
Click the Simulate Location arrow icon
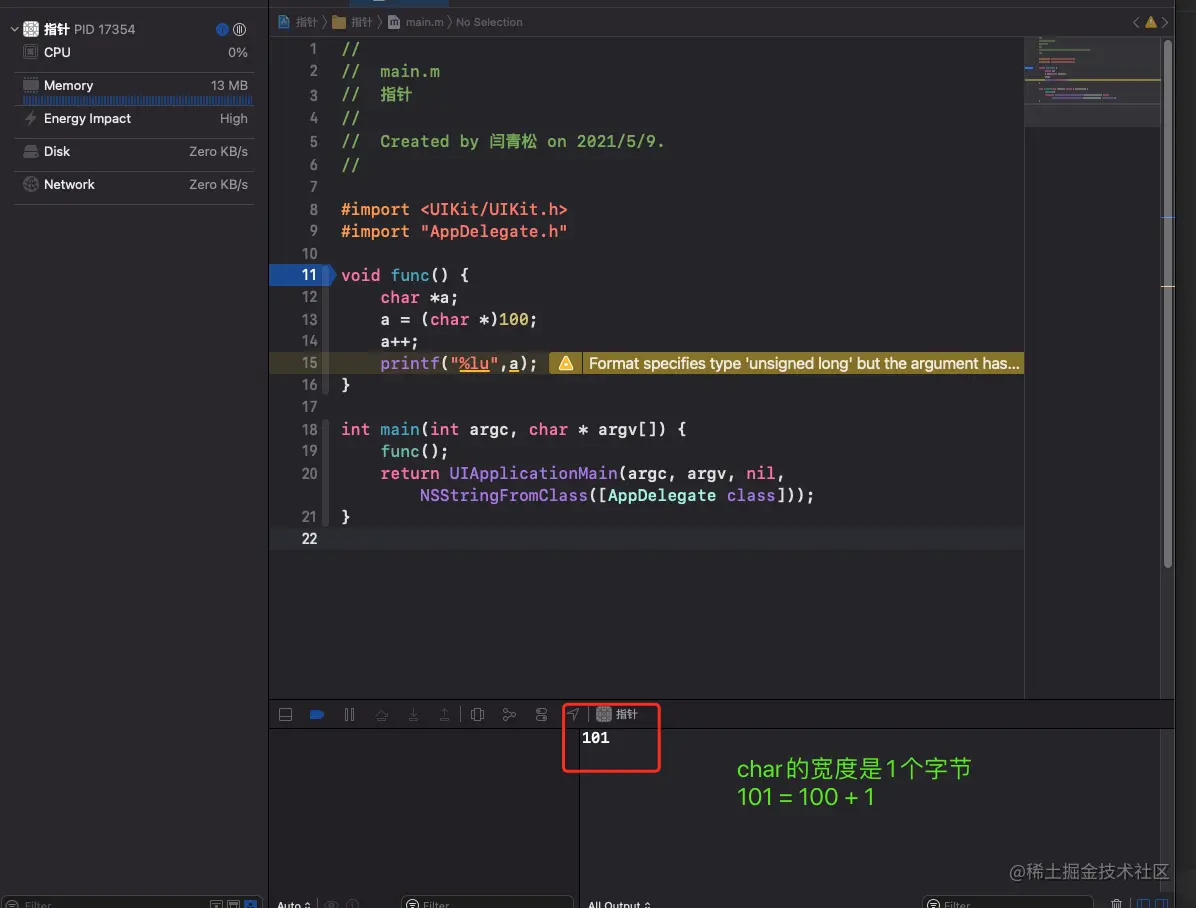tap(573, 714)
